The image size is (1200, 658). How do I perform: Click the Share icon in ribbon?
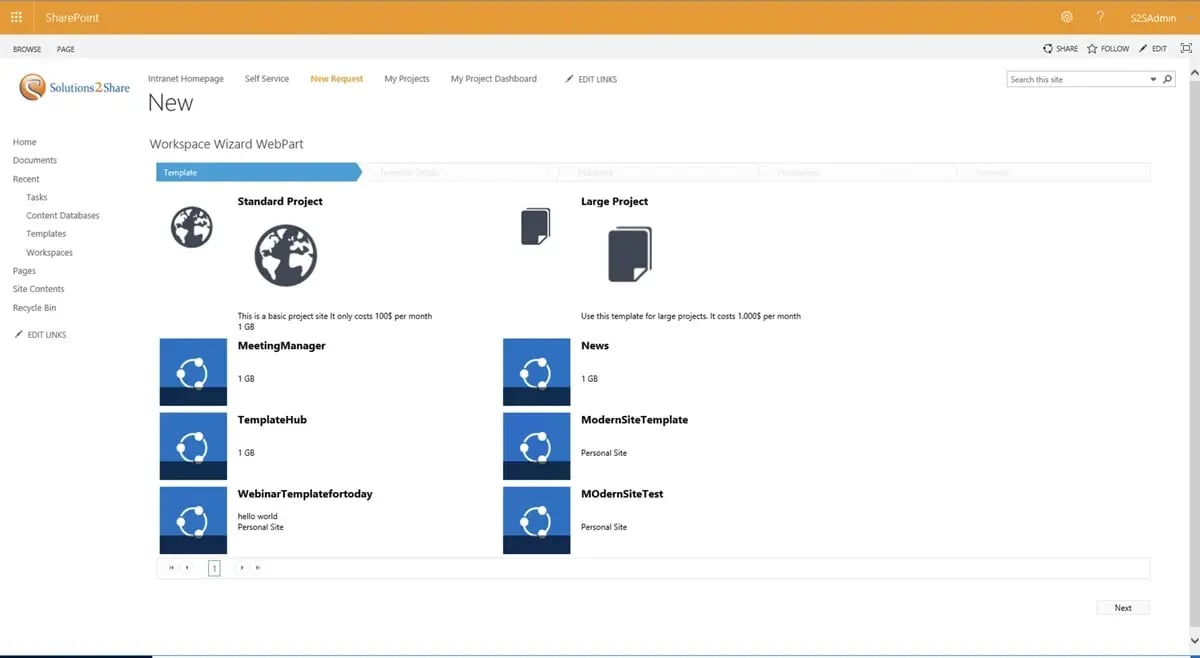click(x=1048, y=48)
